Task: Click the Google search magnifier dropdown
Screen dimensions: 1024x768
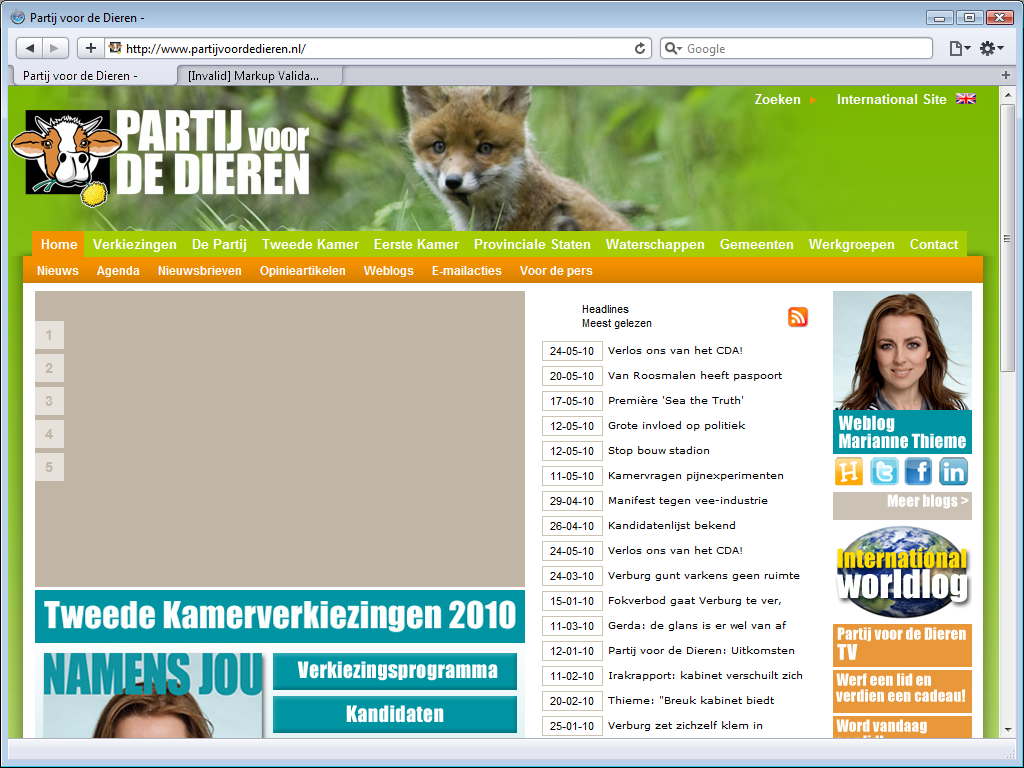Action: 673,48
